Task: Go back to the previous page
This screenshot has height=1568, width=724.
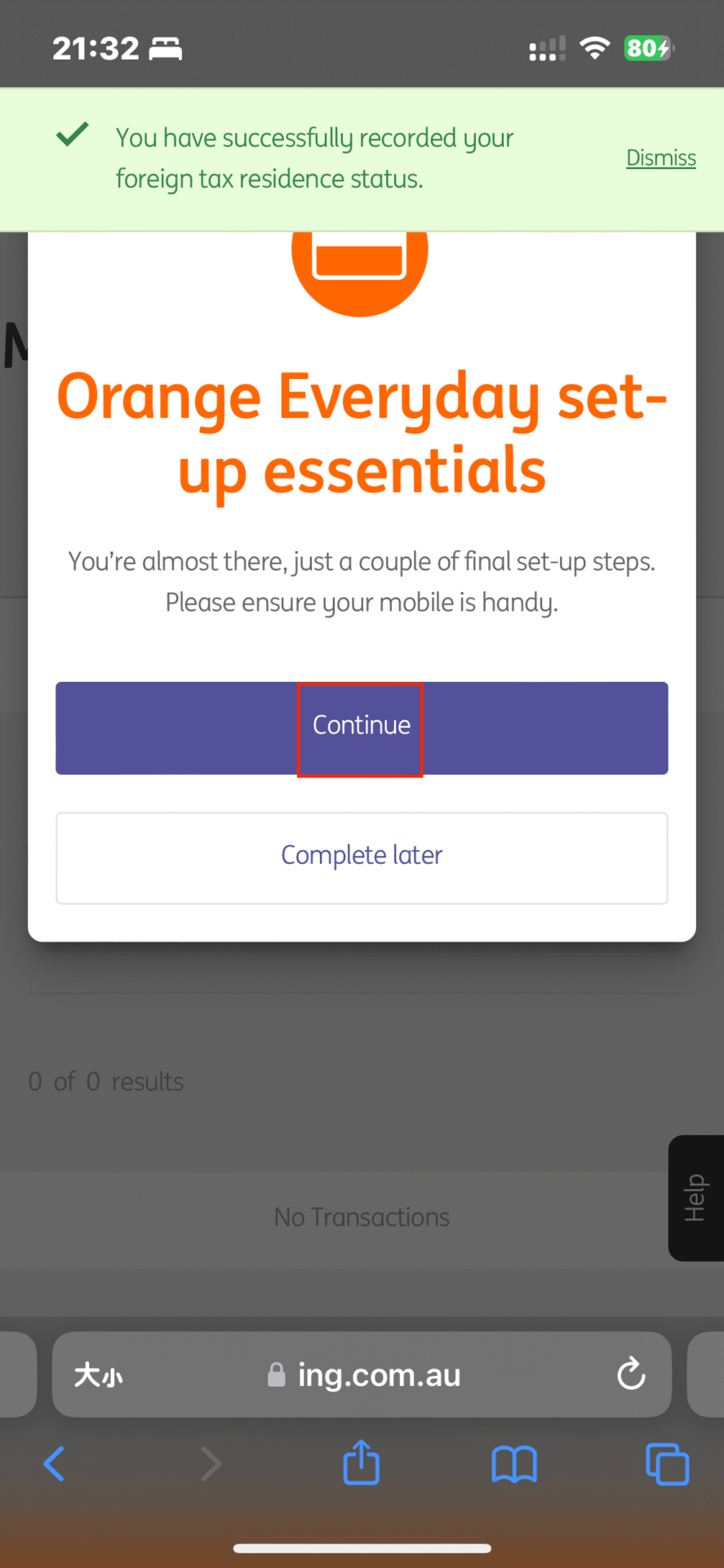Action: [x=54, y=1463]
